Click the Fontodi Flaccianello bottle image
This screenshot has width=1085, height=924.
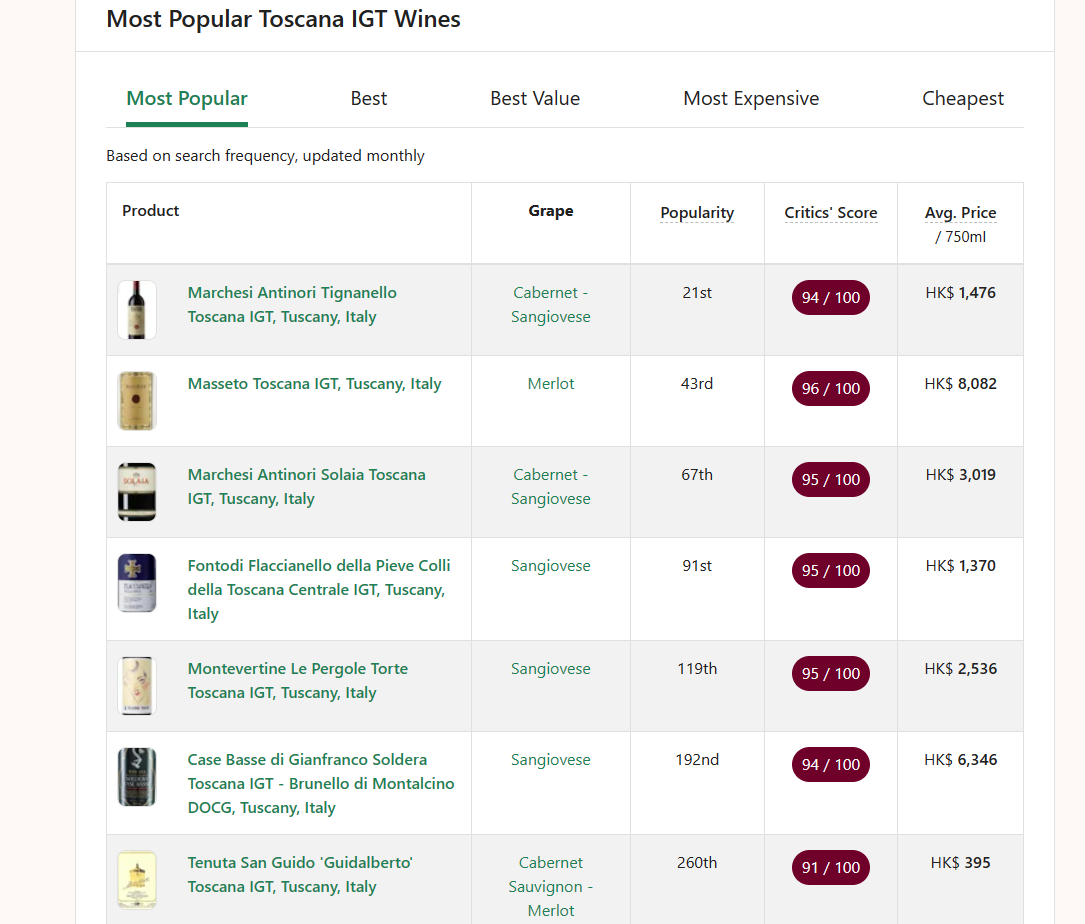tap(137, 583)
